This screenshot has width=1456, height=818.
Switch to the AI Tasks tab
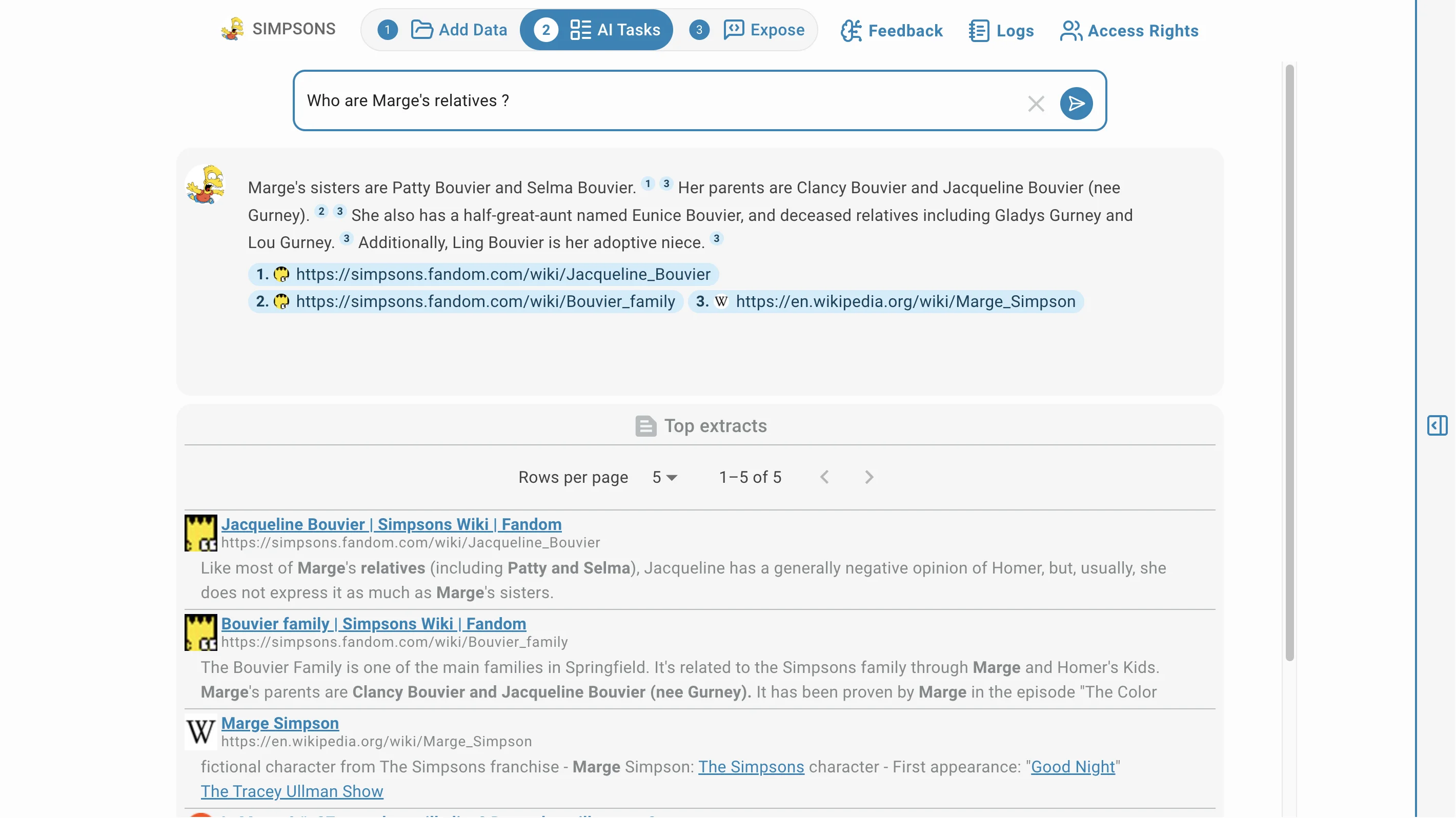coord(596,29)
